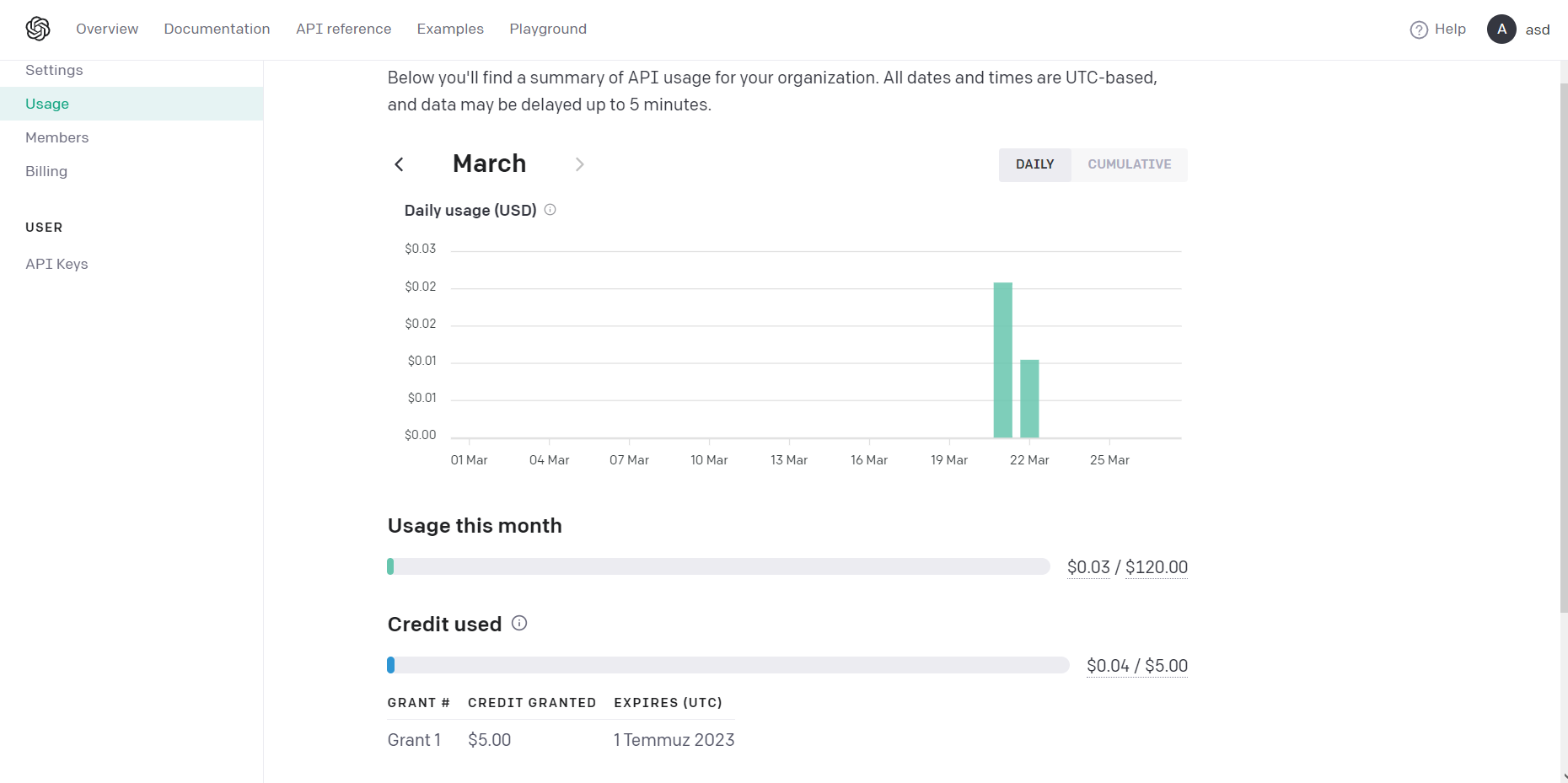Click the Usage this month progress bar
Screen dimensions: 1568x783
718,566
